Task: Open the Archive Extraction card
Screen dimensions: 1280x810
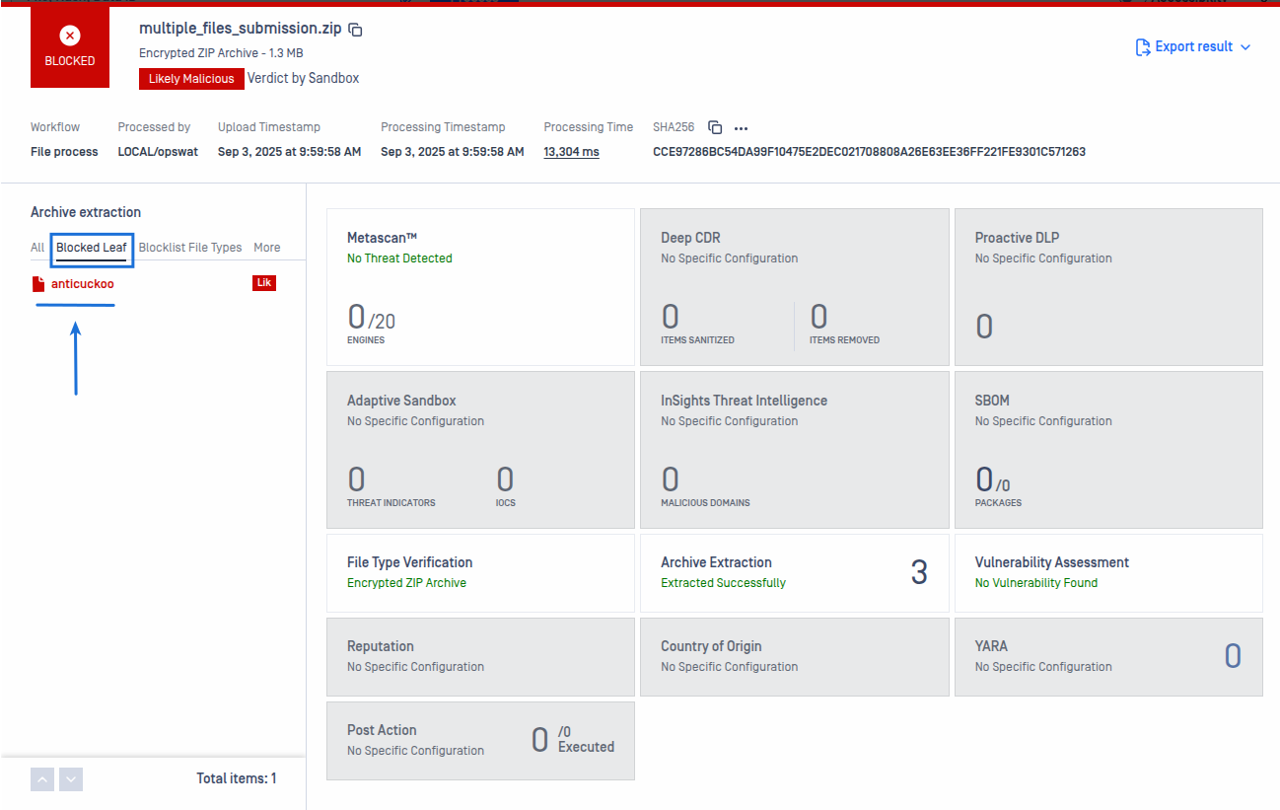Action: click(794, 572)
